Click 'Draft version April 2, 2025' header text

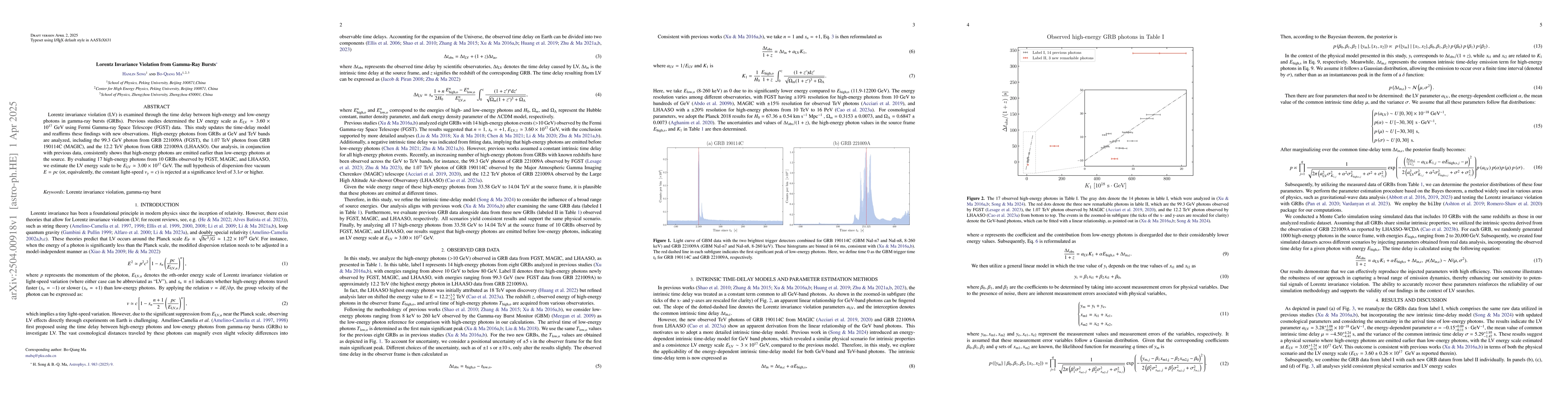point(55,35)
